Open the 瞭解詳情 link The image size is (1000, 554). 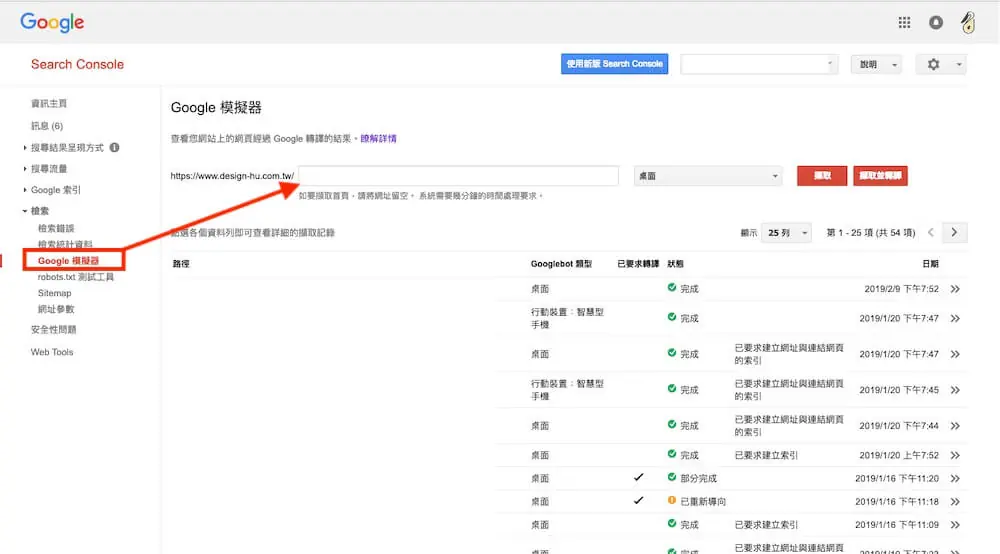pos(378,138)
